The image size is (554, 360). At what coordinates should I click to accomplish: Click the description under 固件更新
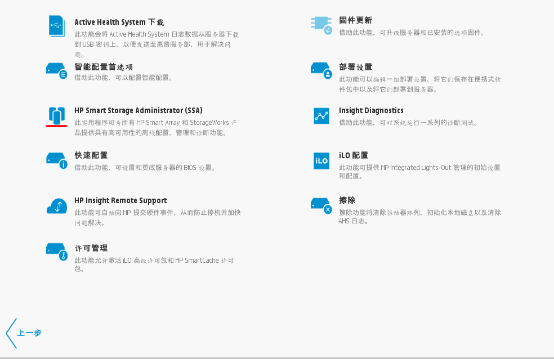[411, 32]
